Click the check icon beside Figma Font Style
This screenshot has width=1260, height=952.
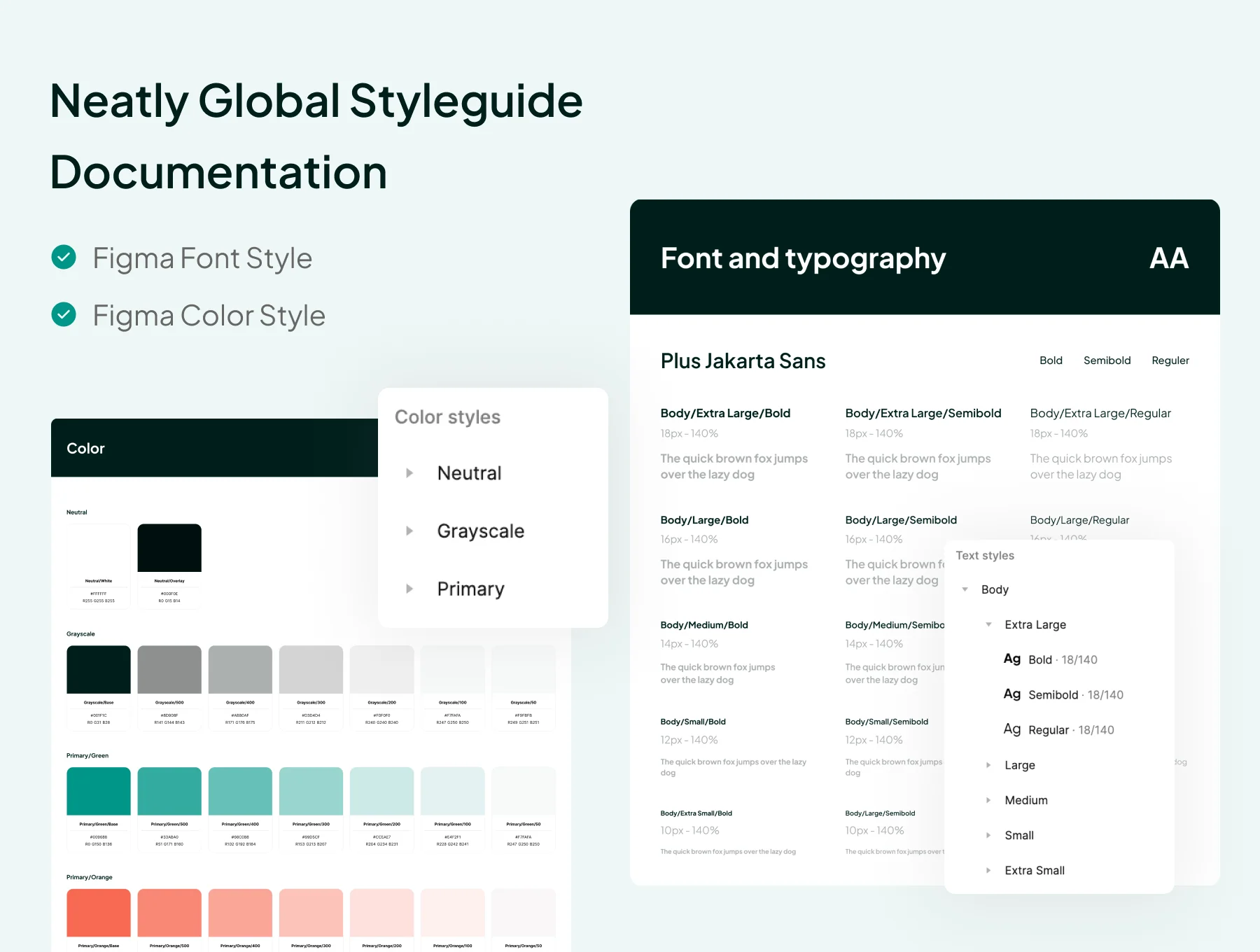click(x=64, y=258)
